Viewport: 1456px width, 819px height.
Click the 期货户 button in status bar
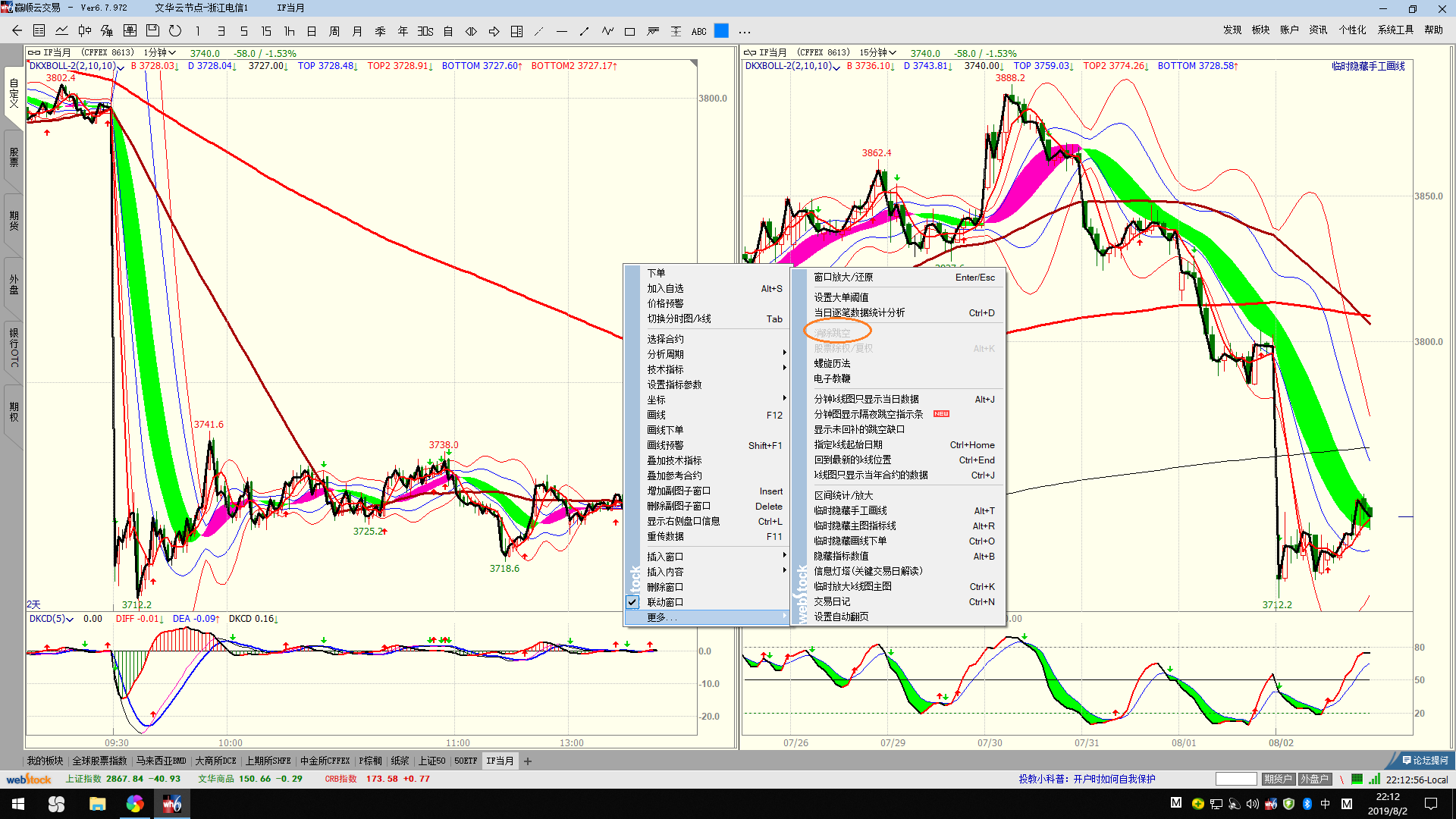point(1278,779)
